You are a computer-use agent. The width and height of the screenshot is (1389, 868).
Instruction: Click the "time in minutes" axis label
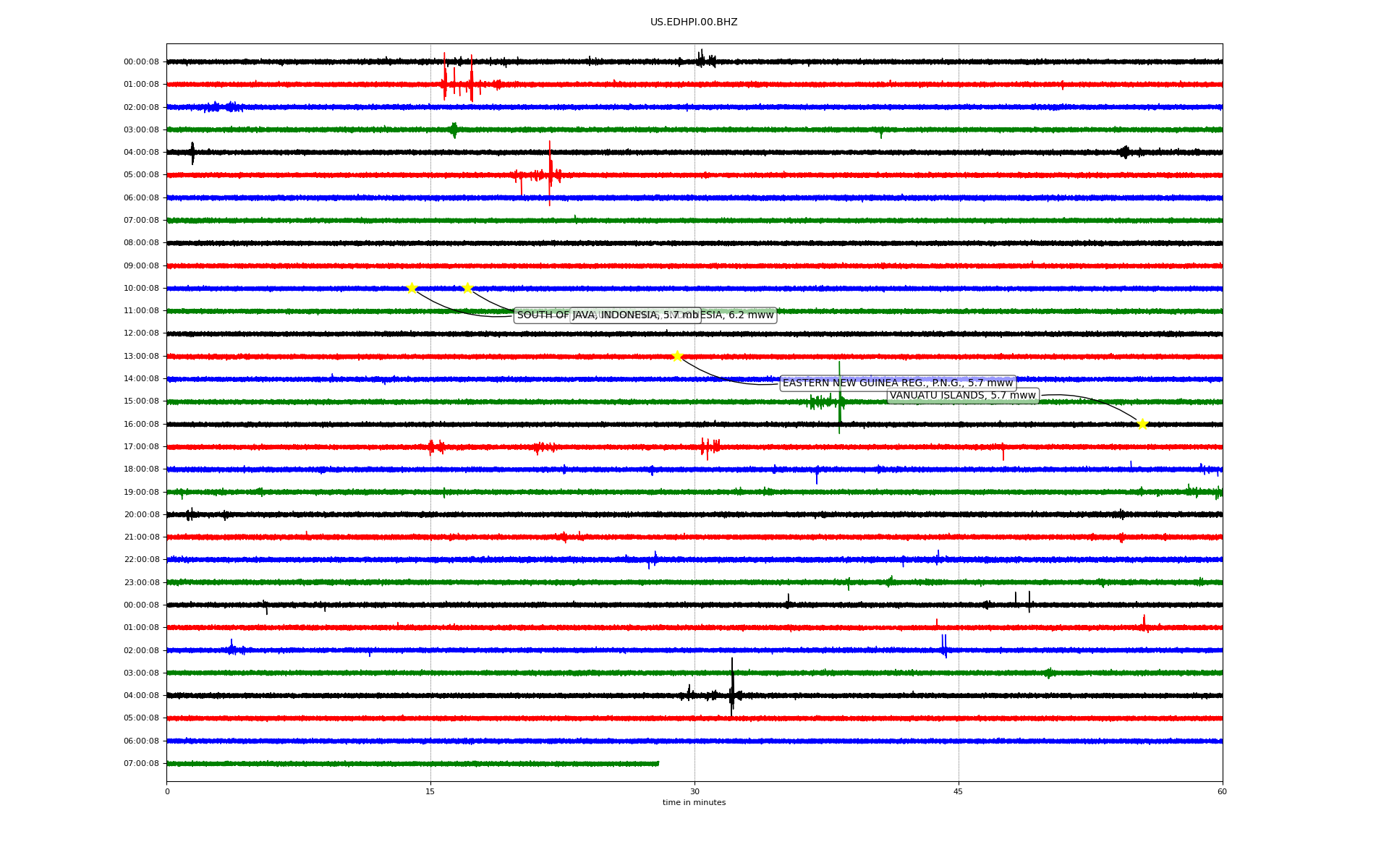694,803
